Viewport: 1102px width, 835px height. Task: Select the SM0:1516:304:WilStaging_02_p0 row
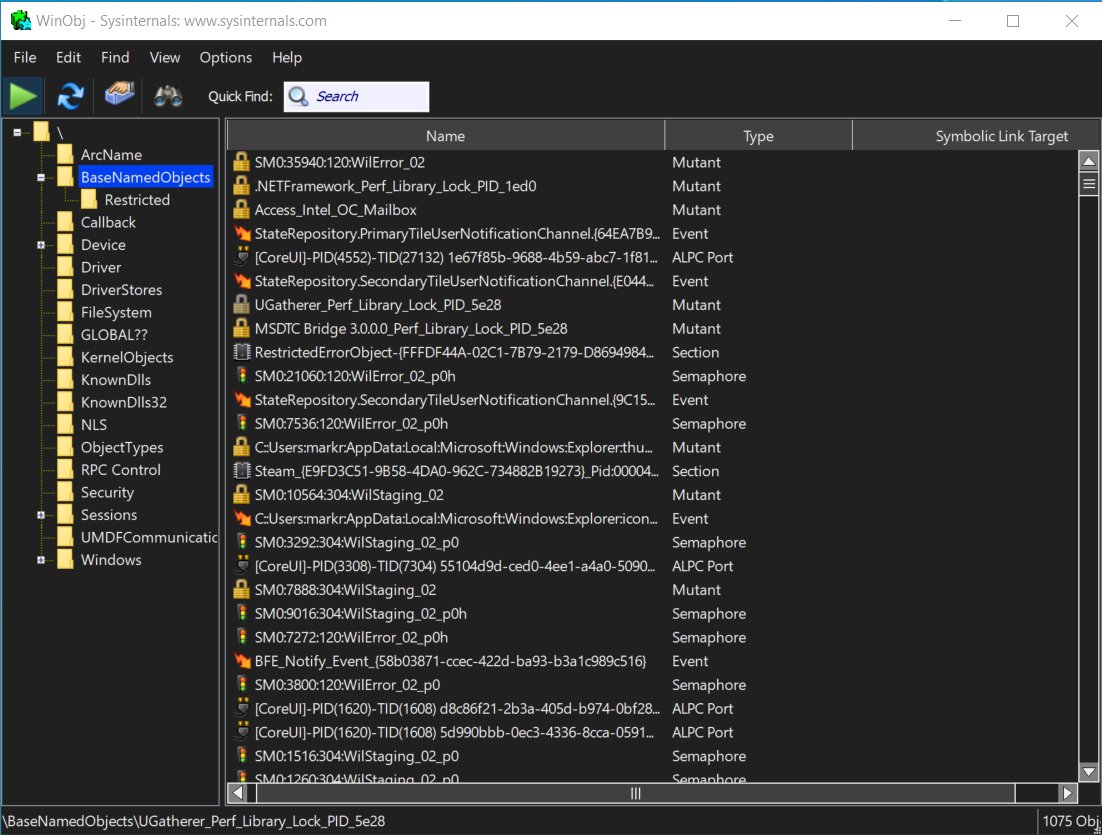[652, 756]
